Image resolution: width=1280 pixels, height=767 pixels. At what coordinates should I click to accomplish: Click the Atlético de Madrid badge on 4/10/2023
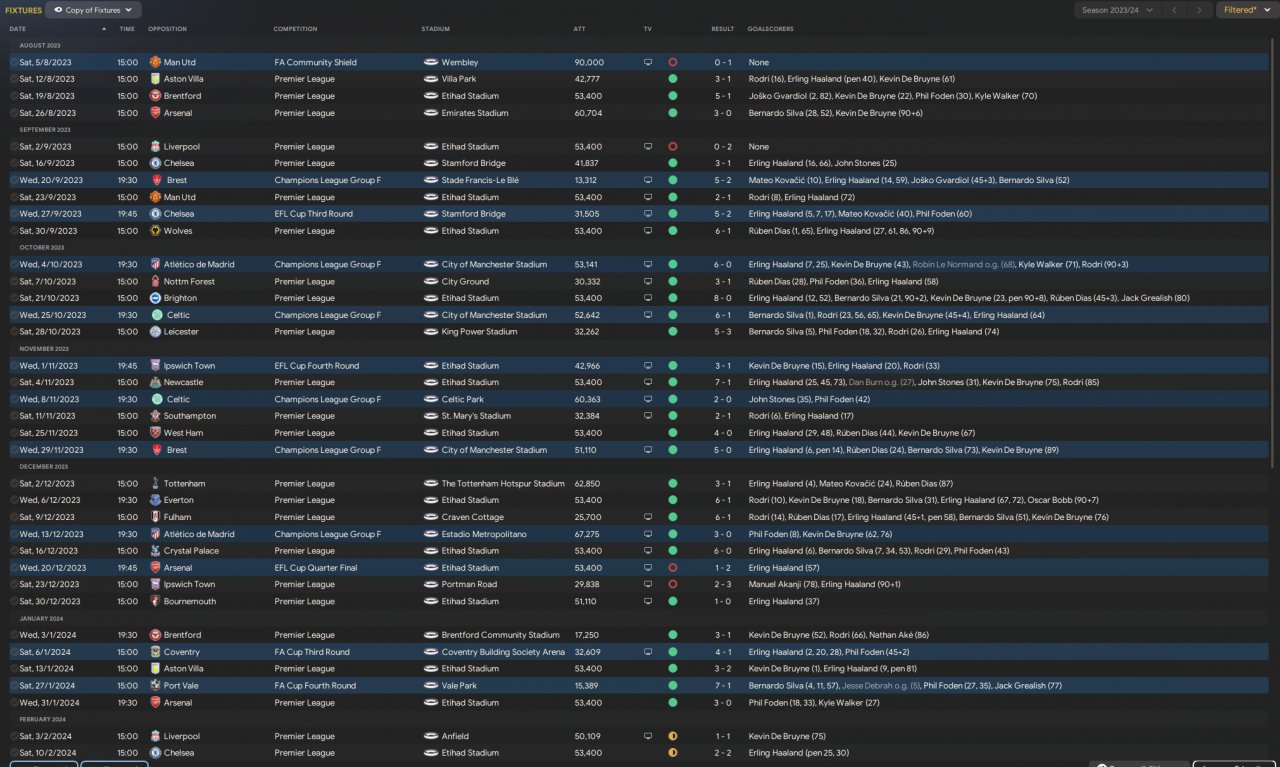tap(155, 265)
